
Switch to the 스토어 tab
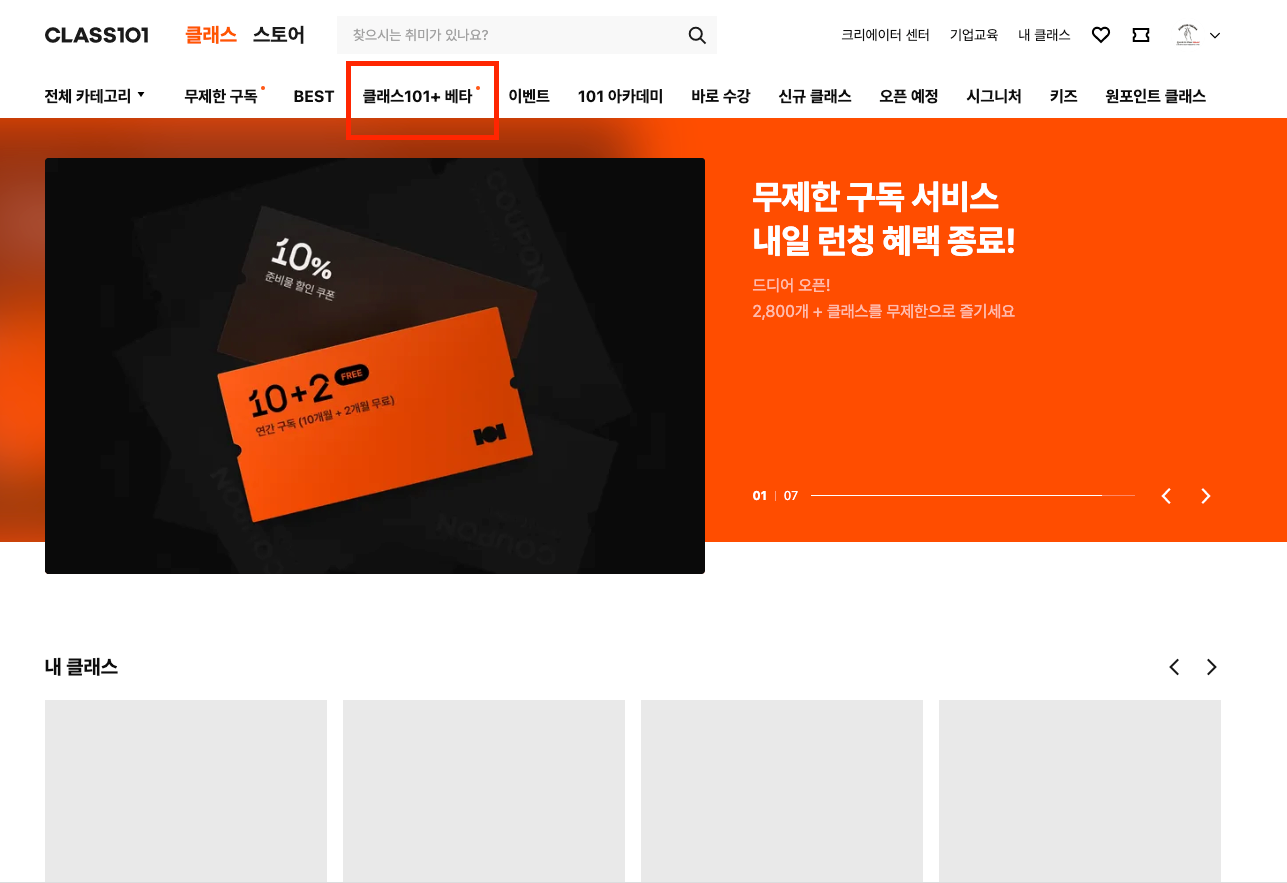[x=278, y=35]
